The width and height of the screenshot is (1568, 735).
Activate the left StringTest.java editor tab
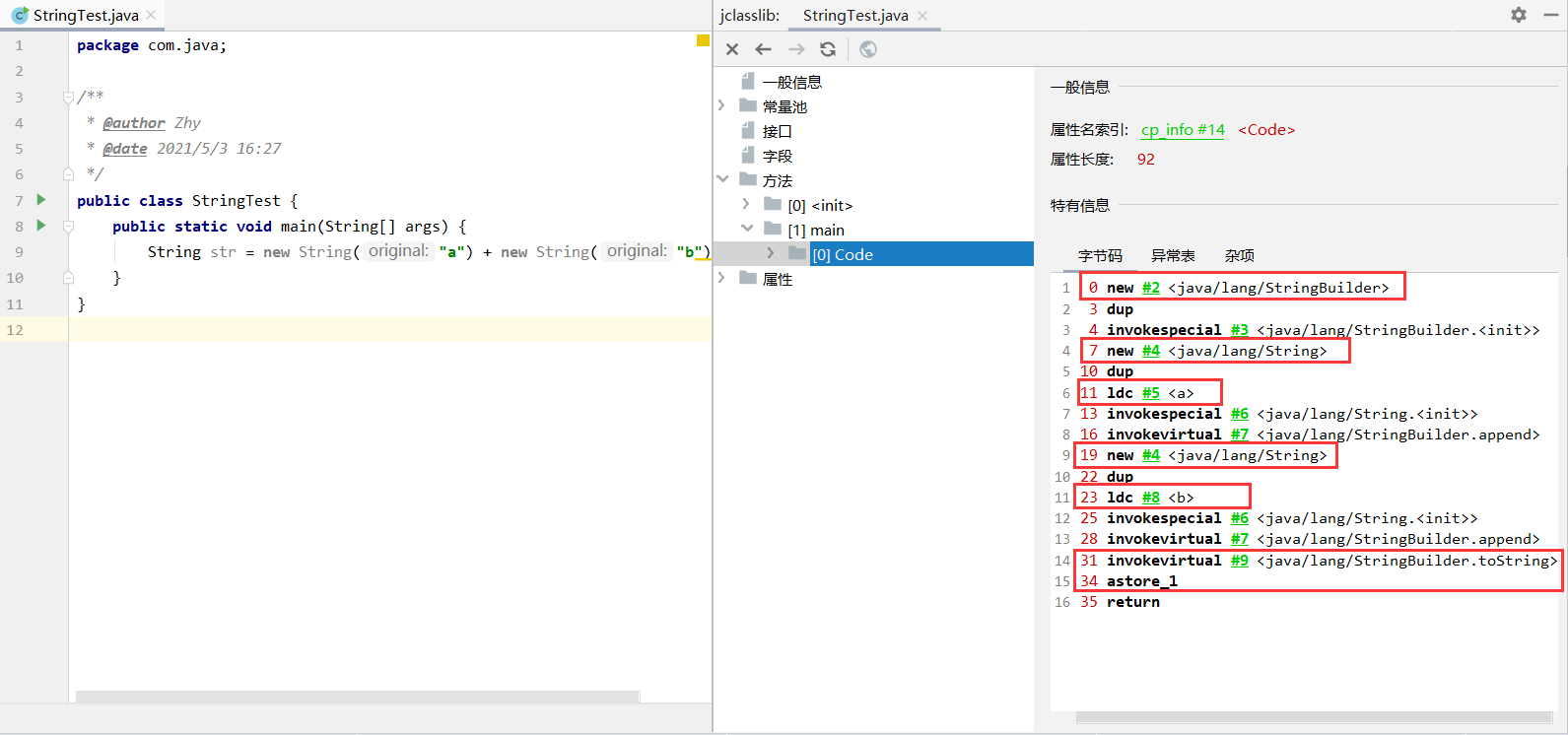(x=86, y=15)
